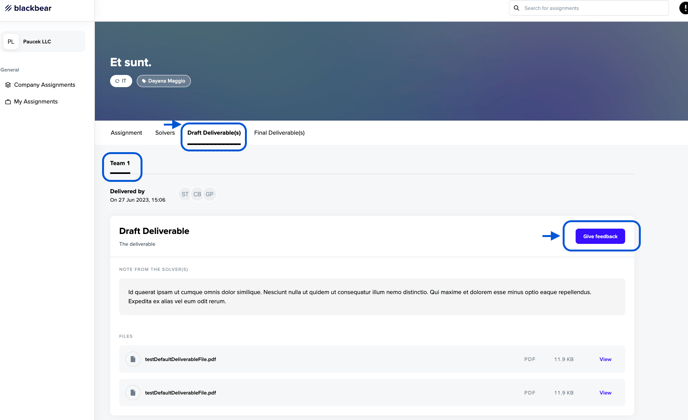This screenshot has width=688, height=420.
Task: Click the Delivered by label
Action: pos(127,191)
